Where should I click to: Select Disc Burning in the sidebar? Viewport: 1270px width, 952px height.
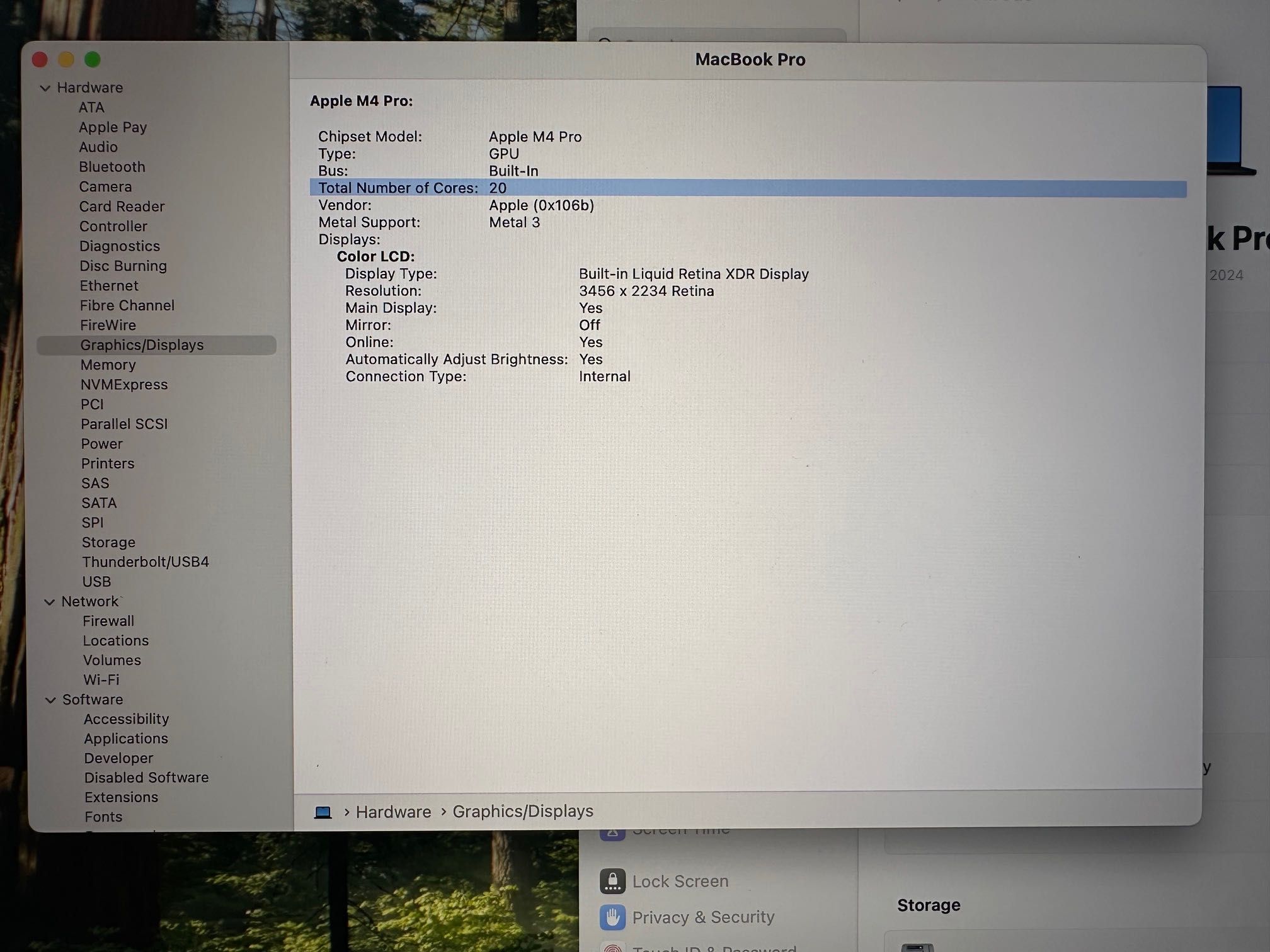pyautogui.click(x=123, y=266)
